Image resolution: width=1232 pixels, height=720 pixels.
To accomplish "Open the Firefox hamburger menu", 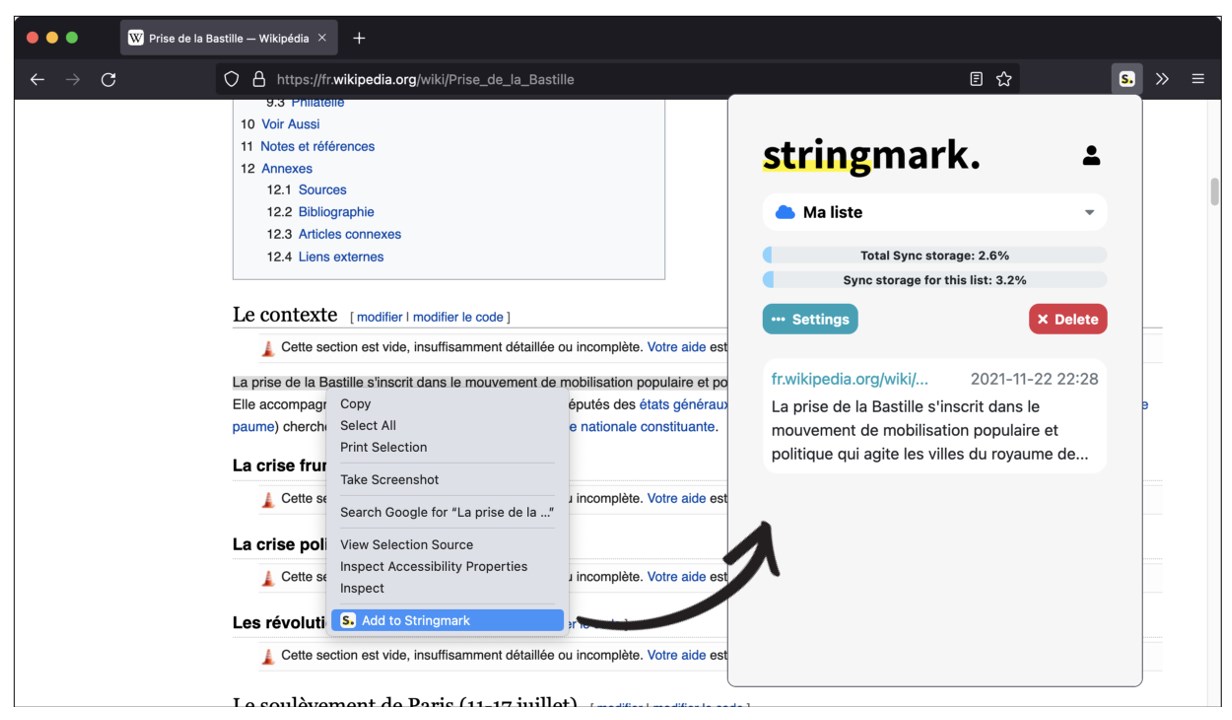I will pyautogui.click(x=1198, y=79).
